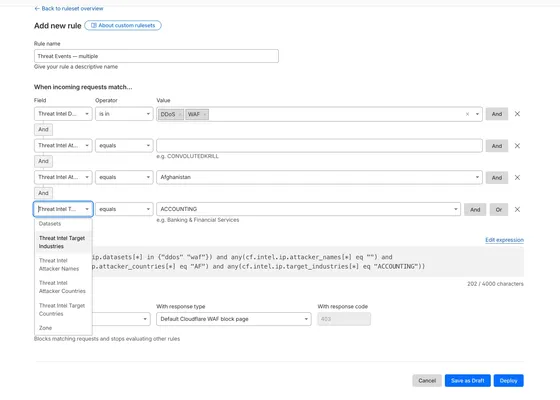The height and width of the screenshot is (400, 560).
Task: Delete the Afghanistan condition row
Action: coord(517,178)
